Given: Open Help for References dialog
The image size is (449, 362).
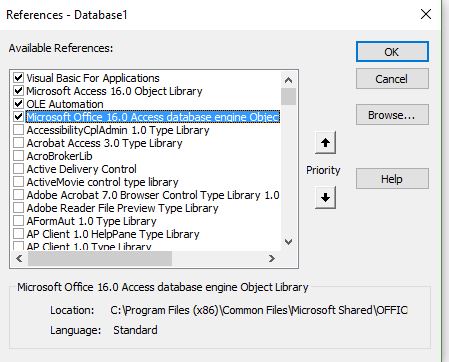Looking at the screenshot, I should [392, 179].
